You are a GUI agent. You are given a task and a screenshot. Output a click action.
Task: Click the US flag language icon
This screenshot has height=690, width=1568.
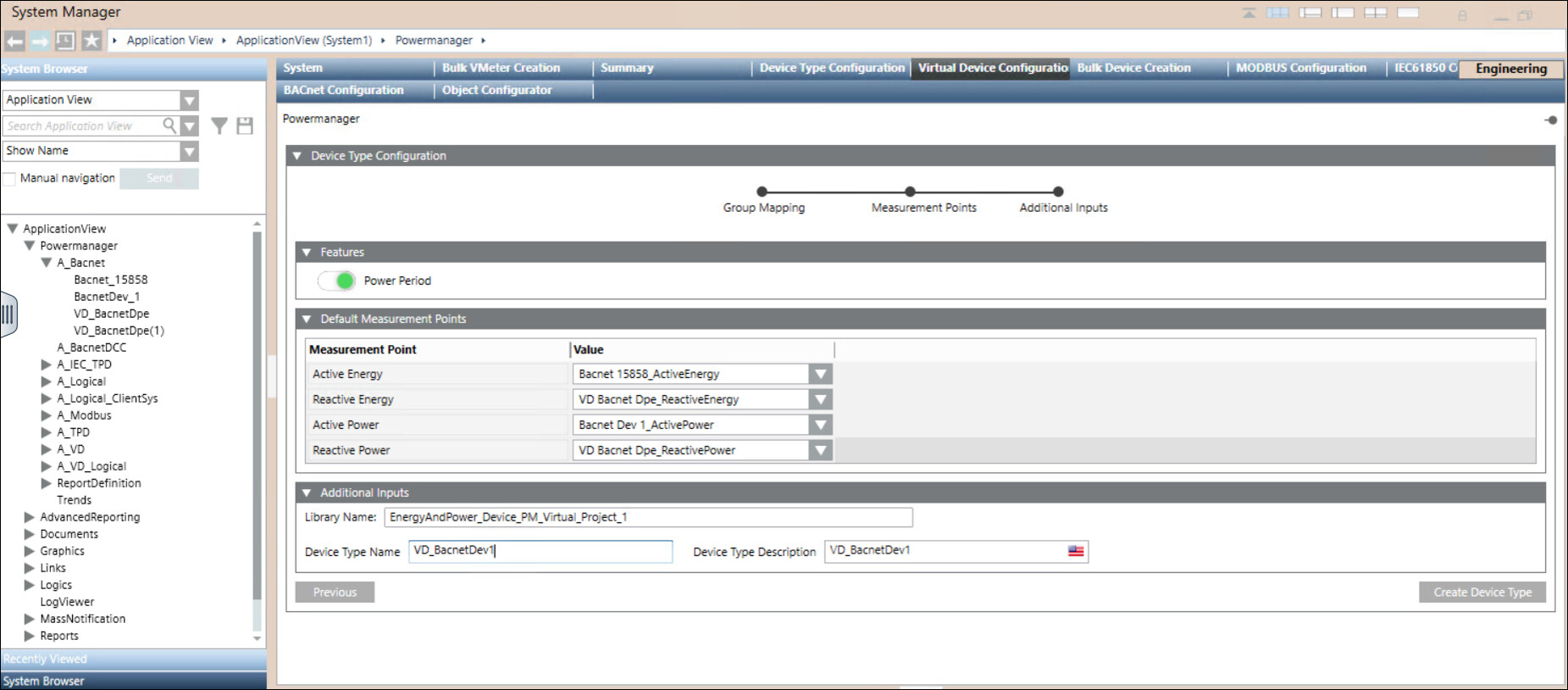(x=1076, y=551)
